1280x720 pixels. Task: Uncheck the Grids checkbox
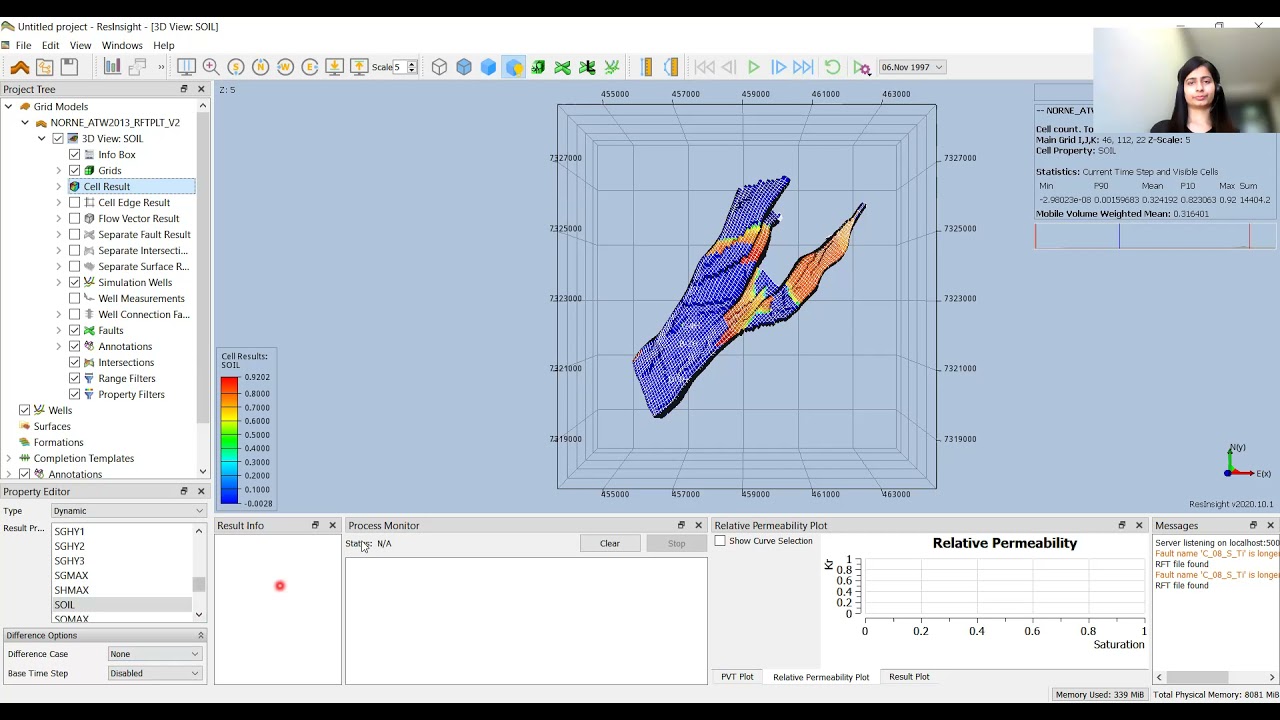[x=75, y=170]
